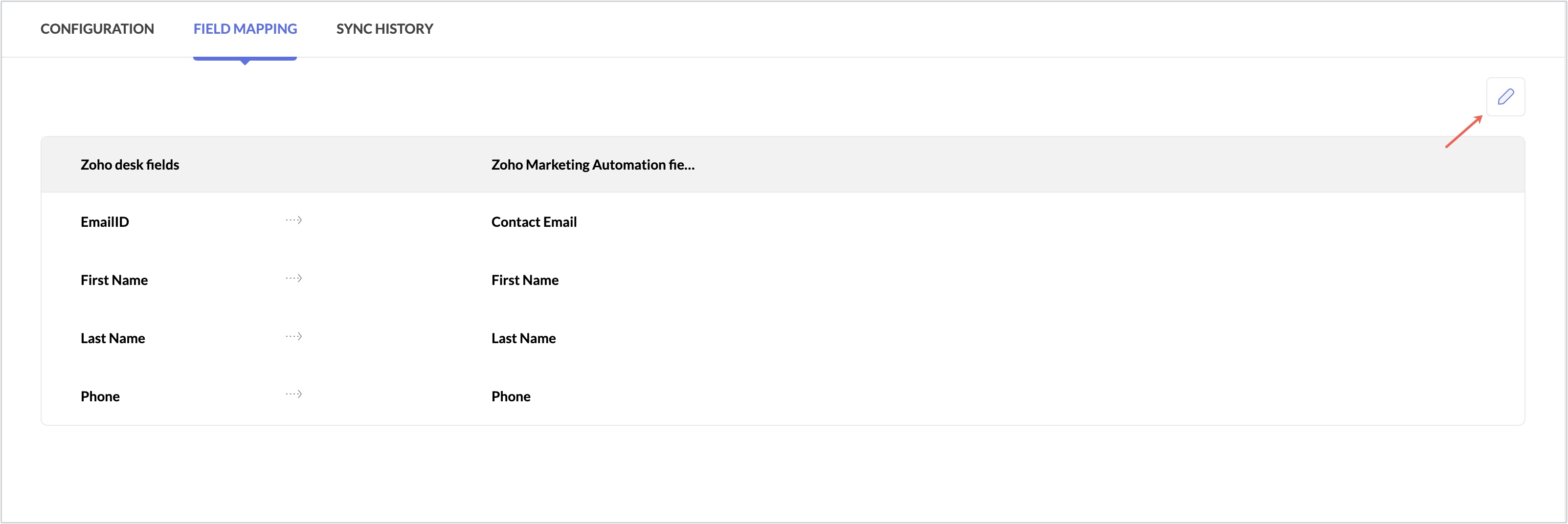This screenshot has height=524, width=1568.
Task: Click the mapping arrow in the EmailID row
Action: point(294,219)
